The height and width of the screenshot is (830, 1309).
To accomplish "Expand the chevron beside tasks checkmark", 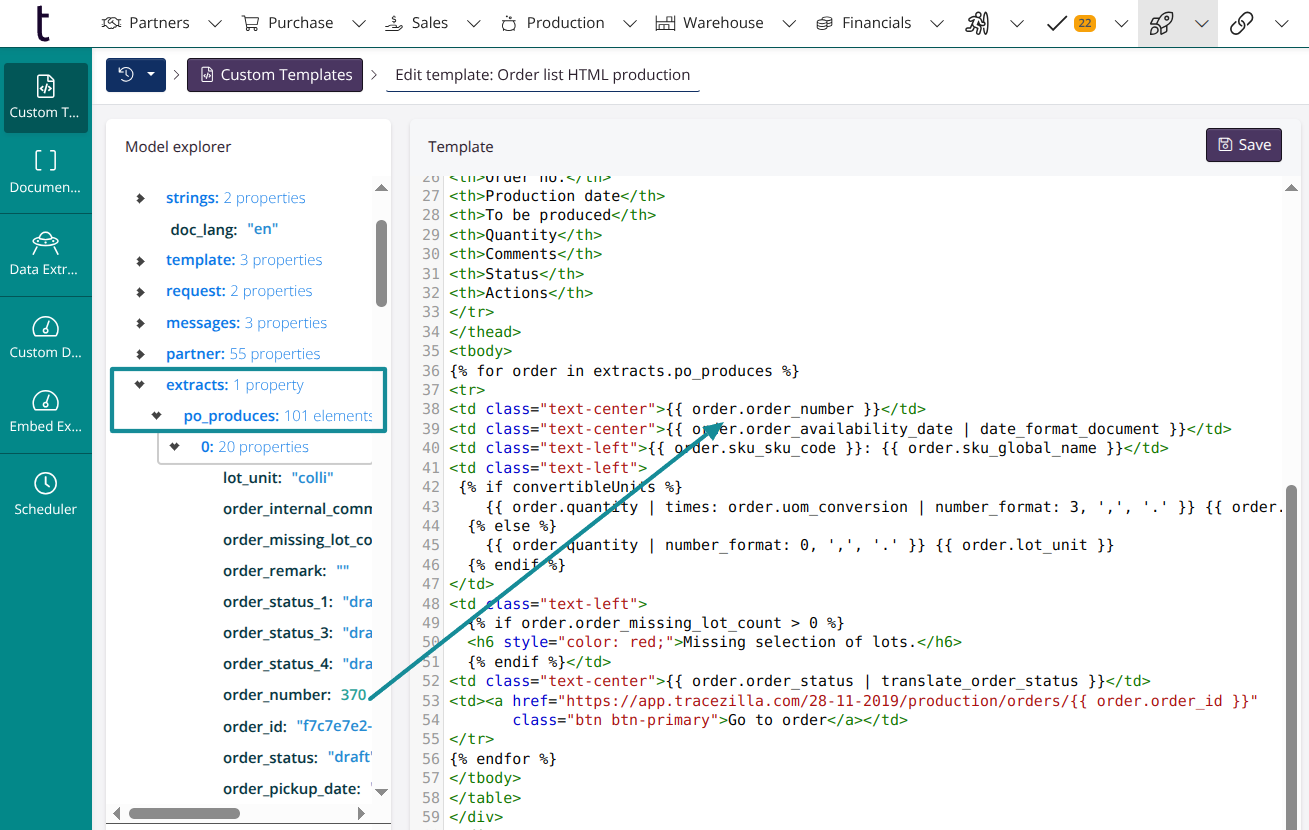I will coord(1121,23).
